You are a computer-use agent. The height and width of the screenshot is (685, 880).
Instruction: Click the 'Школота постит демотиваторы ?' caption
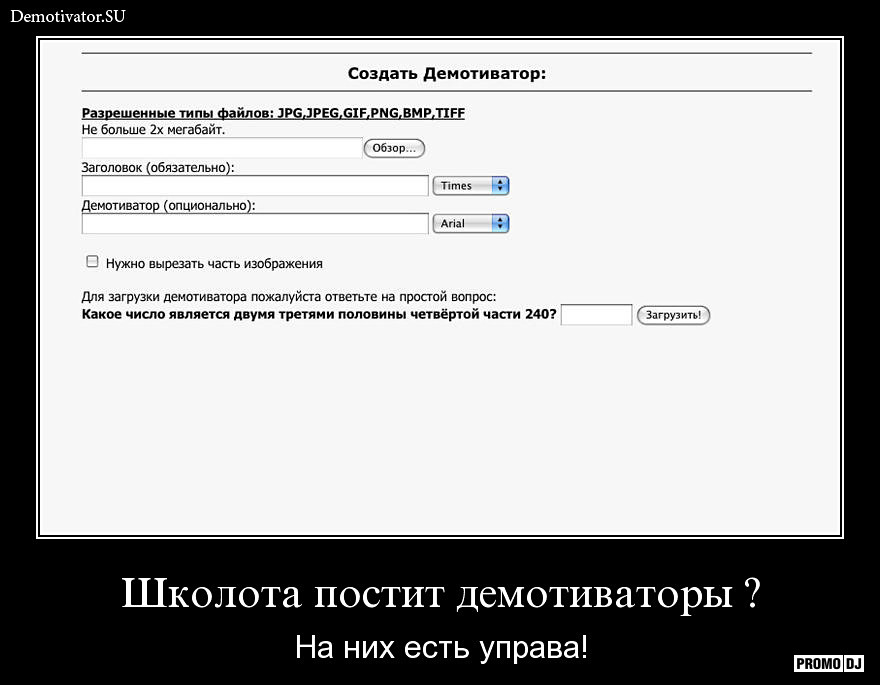pos(441,595)
